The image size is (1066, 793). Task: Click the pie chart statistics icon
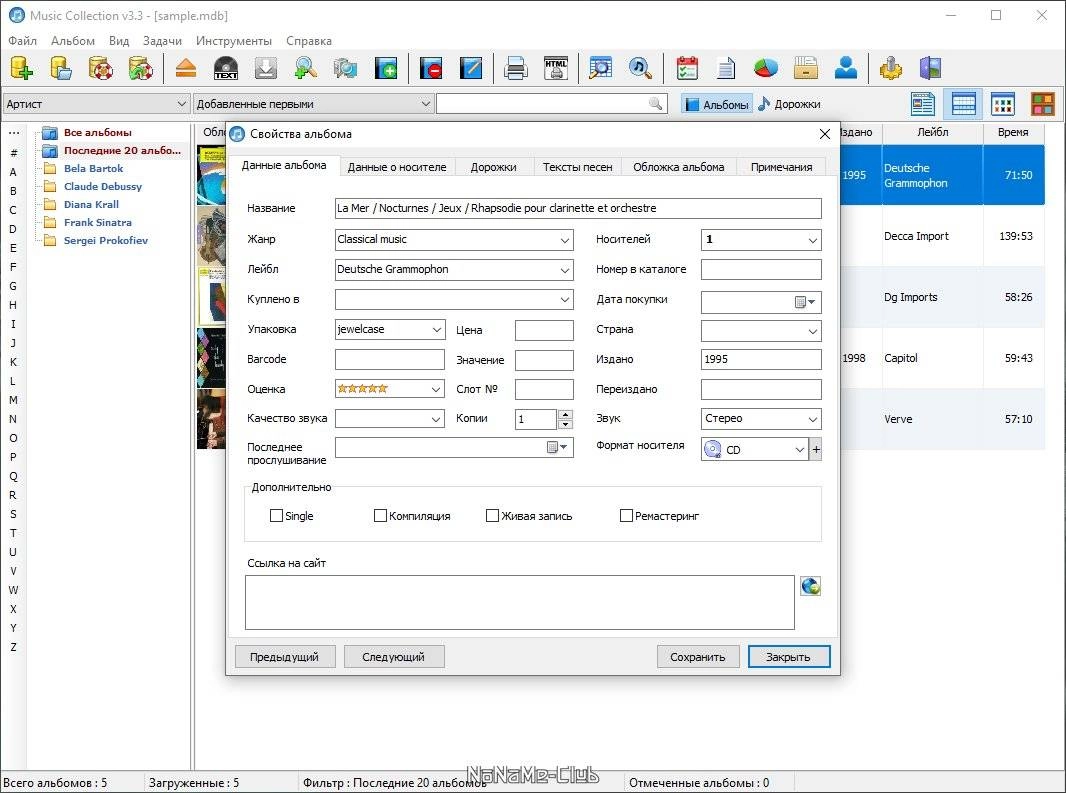766,68
